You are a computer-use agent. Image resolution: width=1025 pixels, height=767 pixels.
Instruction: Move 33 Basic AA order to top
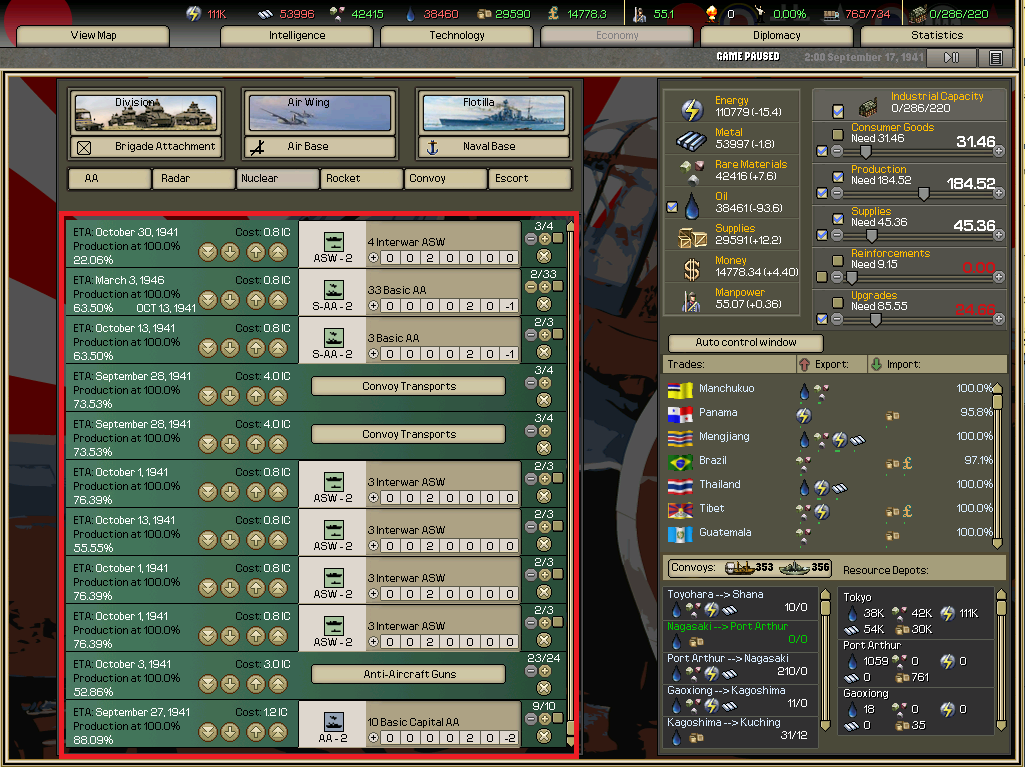tap(278, 299)
